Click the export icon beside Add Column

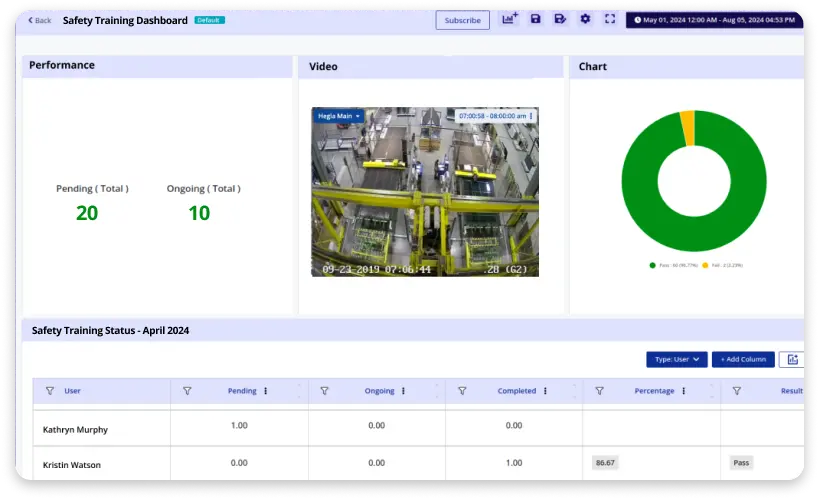793,359
